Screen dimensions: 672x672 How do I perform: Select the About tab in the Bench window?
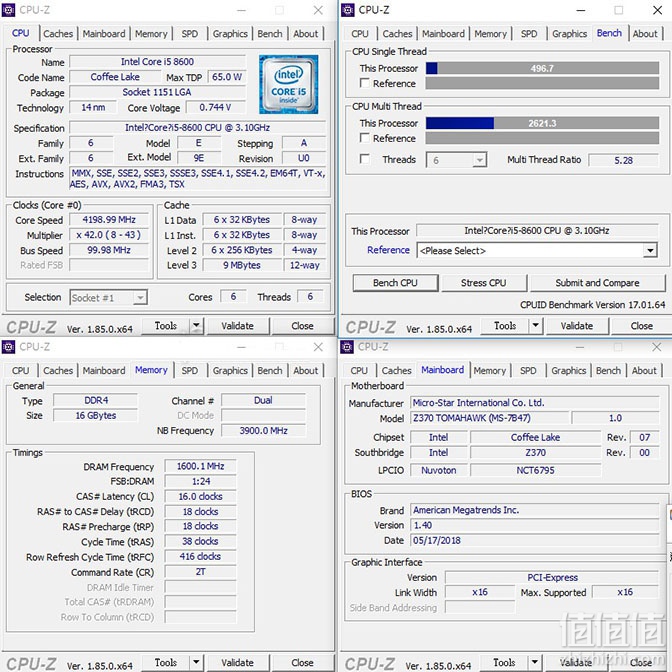(645, 33)
